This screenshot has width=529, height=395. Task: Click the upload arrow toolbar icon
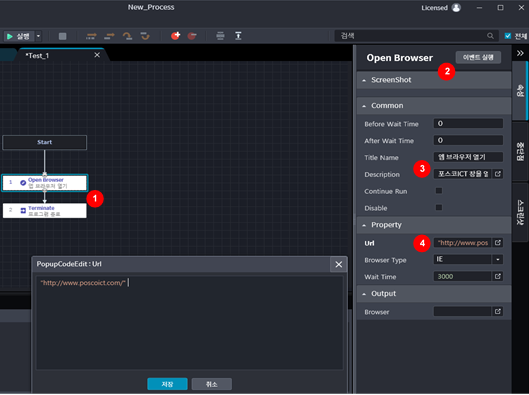(238, 36)
